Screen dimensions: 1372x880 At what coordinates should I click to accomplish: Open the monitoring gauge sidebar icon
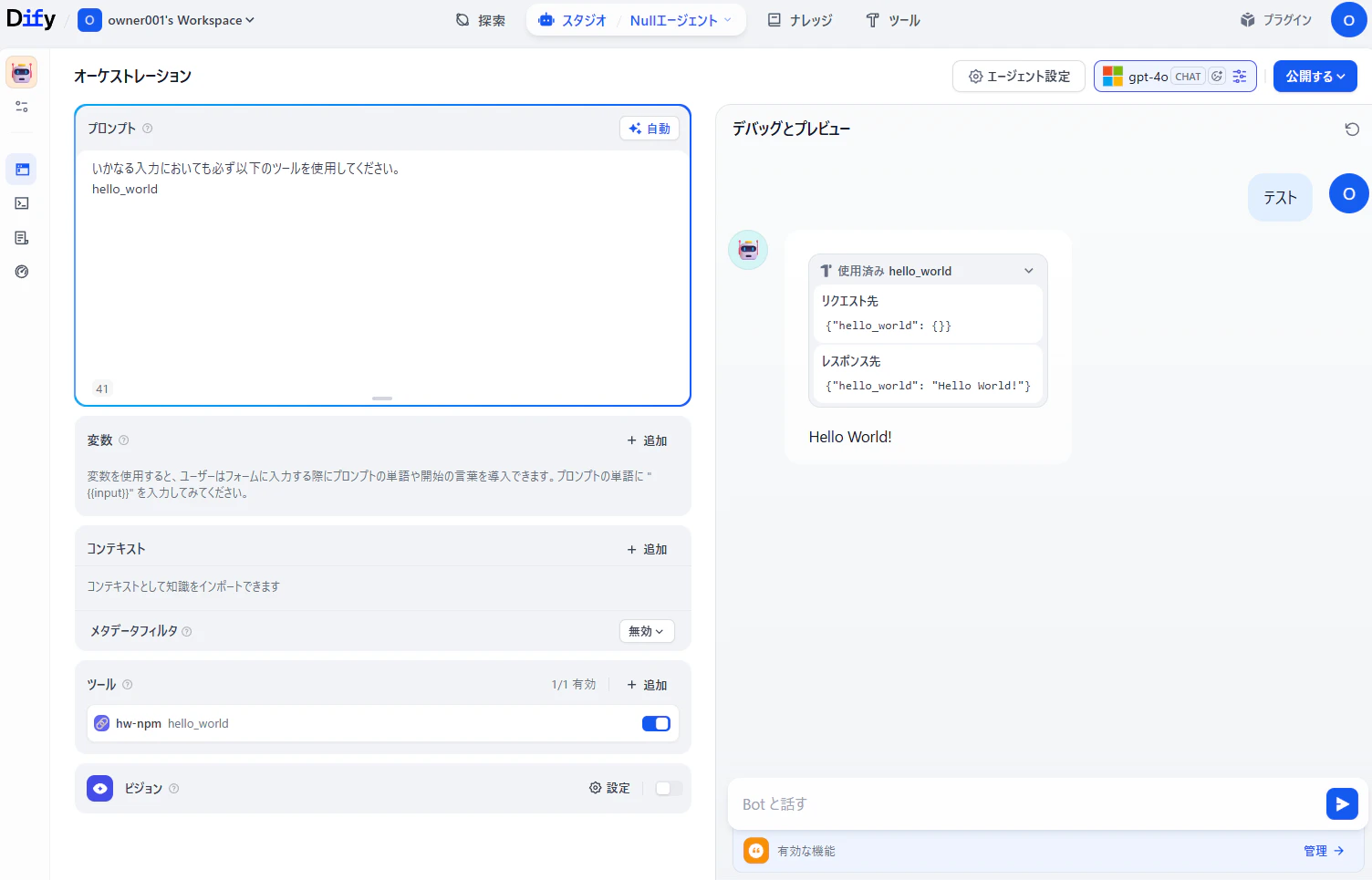(22, 272)
